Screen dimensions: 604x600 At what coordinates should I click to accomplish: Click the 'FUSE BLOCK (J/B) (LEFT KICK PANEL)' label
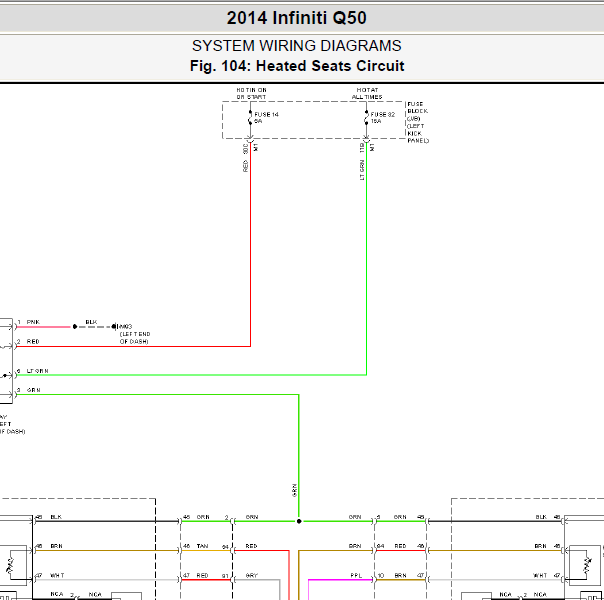418,122
